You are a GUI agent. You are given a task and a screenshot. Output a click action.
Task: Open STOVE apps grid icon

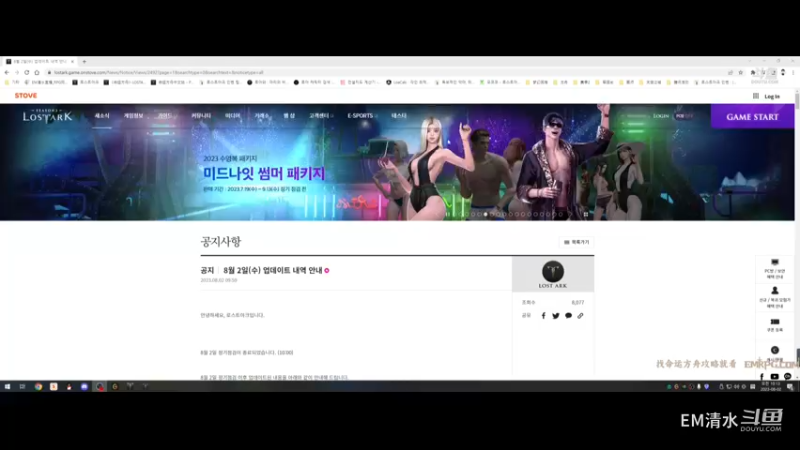(x=756, y=96)
